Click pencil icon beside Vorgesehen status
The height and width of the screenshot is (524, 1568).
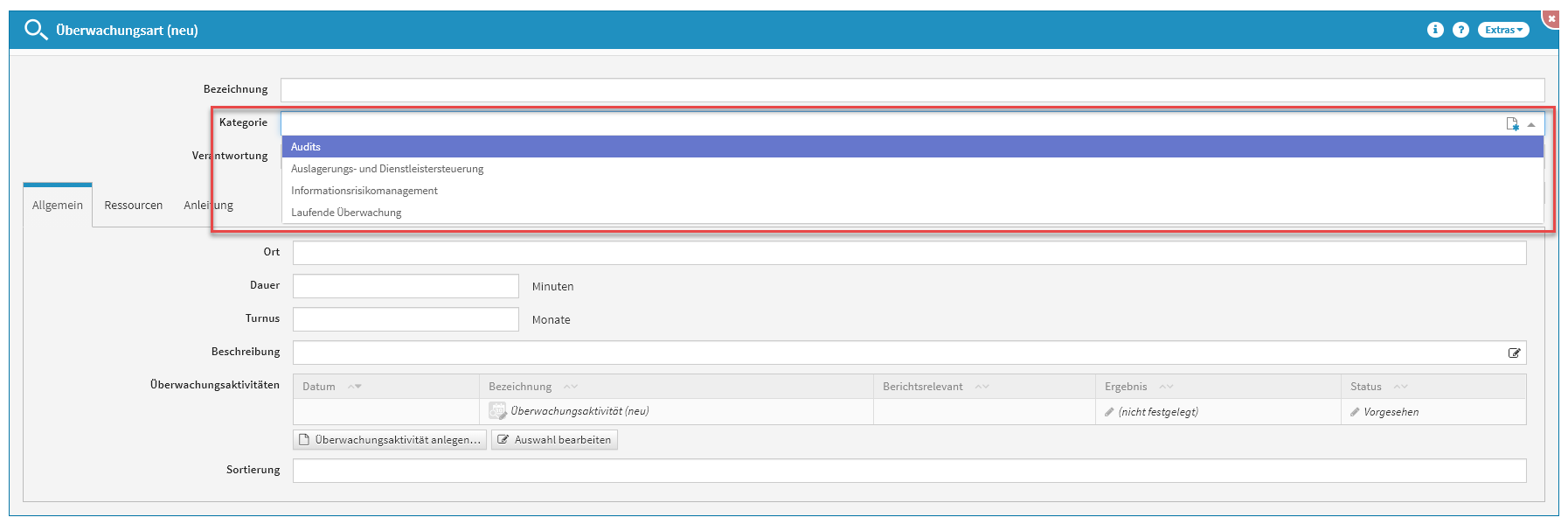point(1355,412)
